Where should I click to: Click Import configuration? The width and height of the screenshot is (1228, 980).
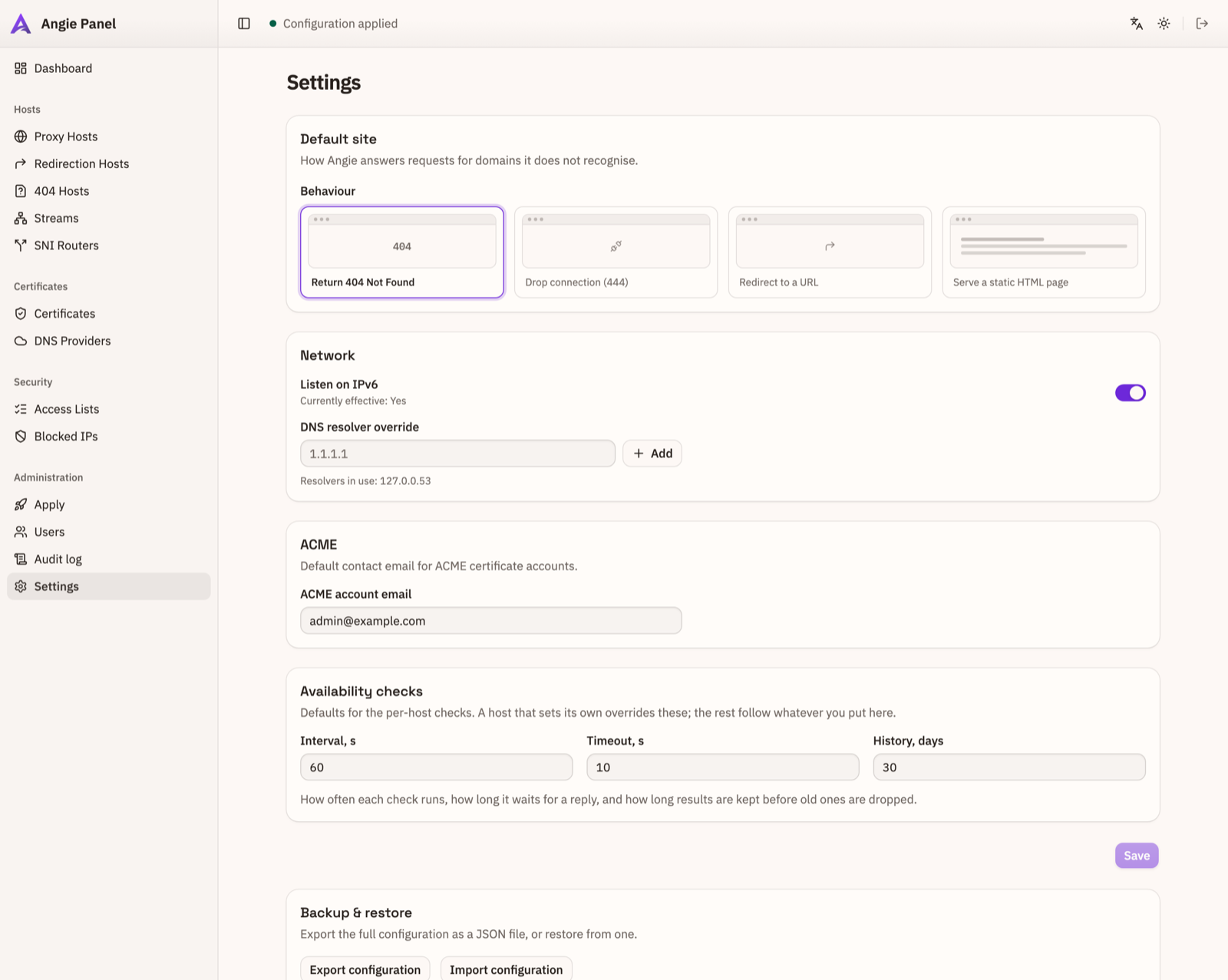507,969
